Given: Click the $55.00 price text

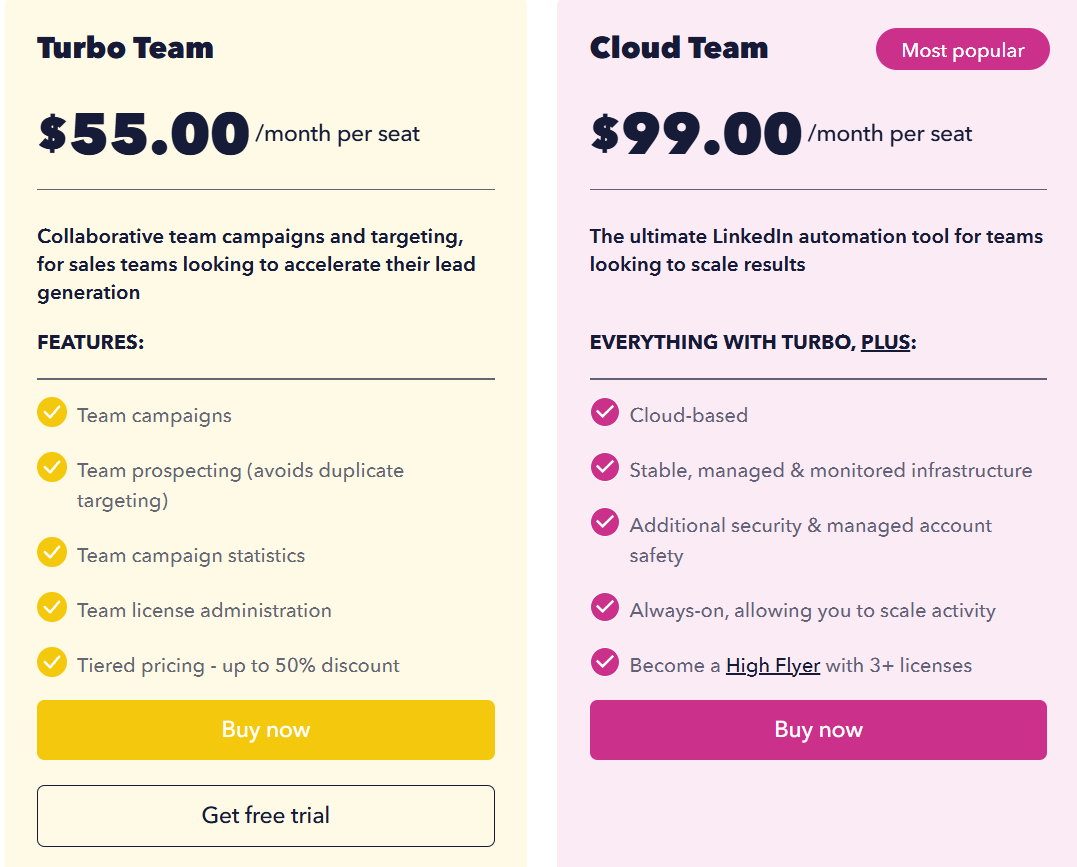Looking at the screenshot, I should click(140, 133).
